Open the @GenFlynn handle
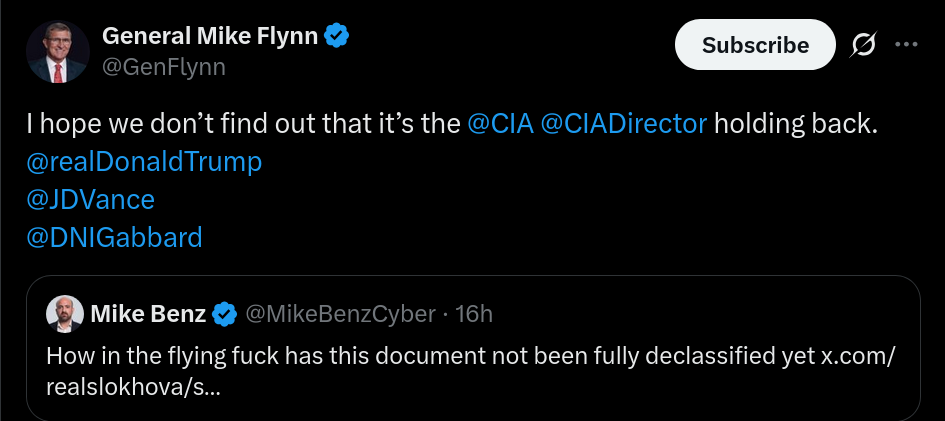The image size is (945, 421). coord(164,67)
